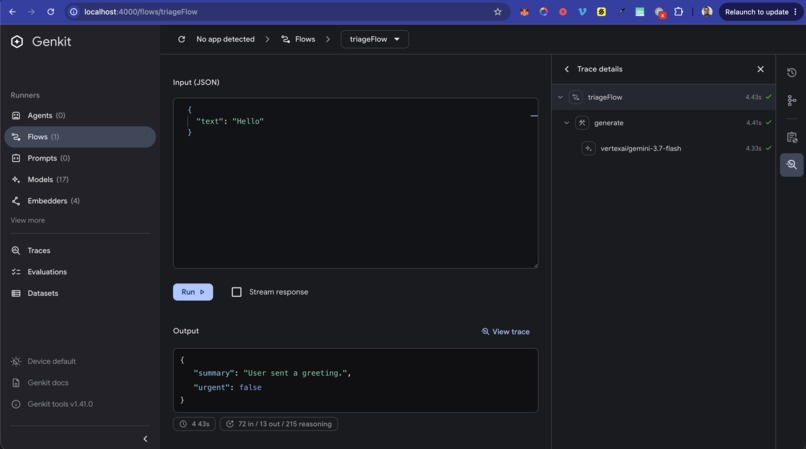Toggle the trace inspector icon in right rail
The height and width of the screenshot is (449, 806).
click(792, 165)
